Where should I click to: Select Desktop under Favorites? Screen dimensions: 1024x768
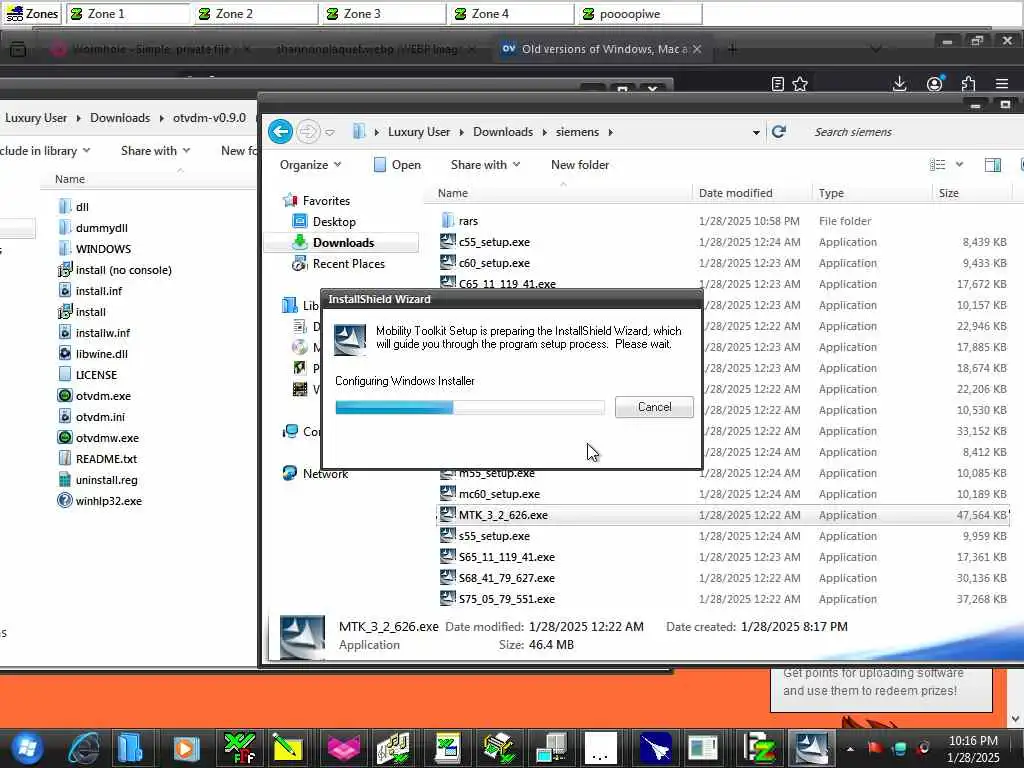coord(334,221)
